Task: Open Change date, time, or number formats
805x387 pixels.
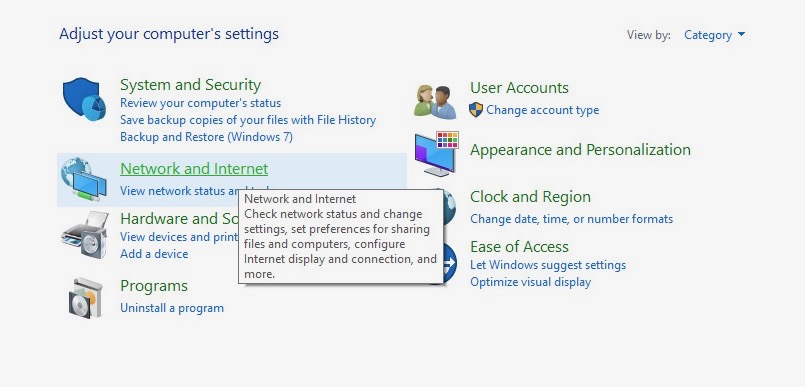Action: [571, 219]
